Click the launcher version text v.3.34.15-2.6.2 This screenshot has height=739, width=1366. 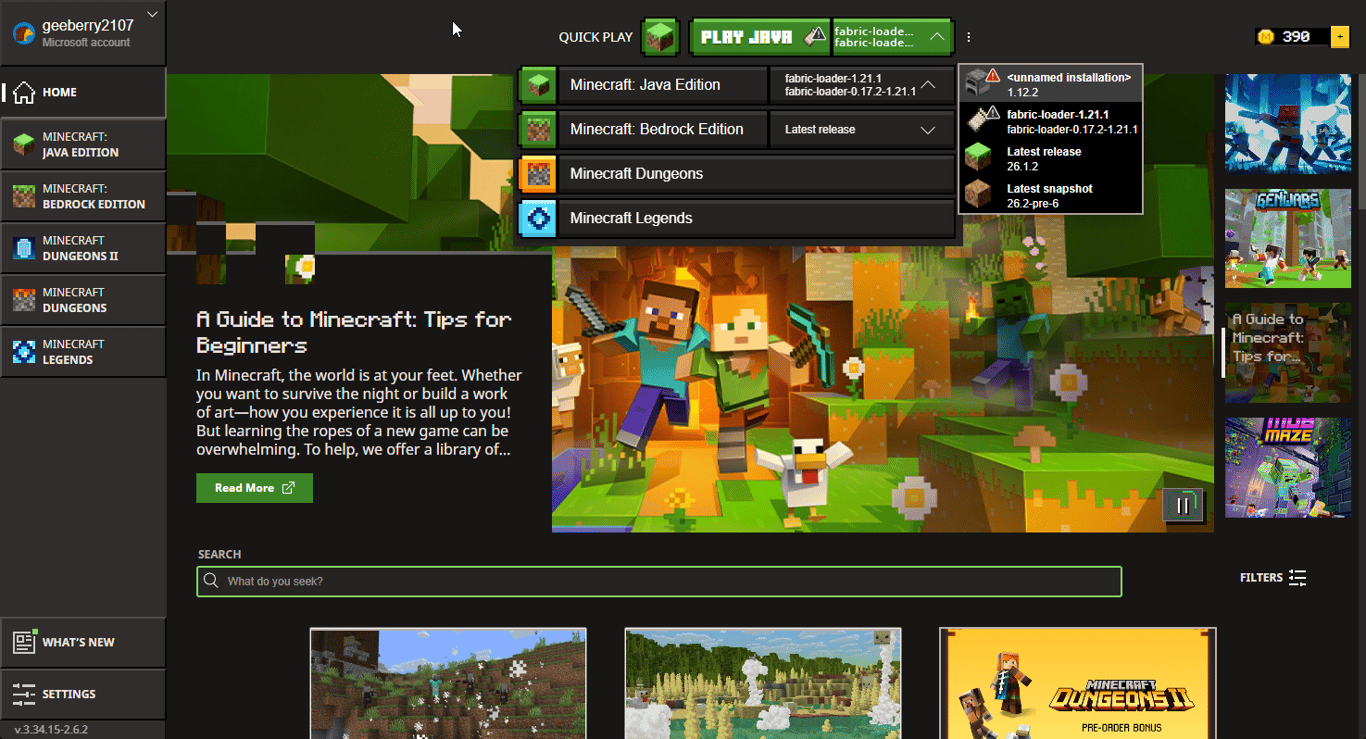(51, 729)
